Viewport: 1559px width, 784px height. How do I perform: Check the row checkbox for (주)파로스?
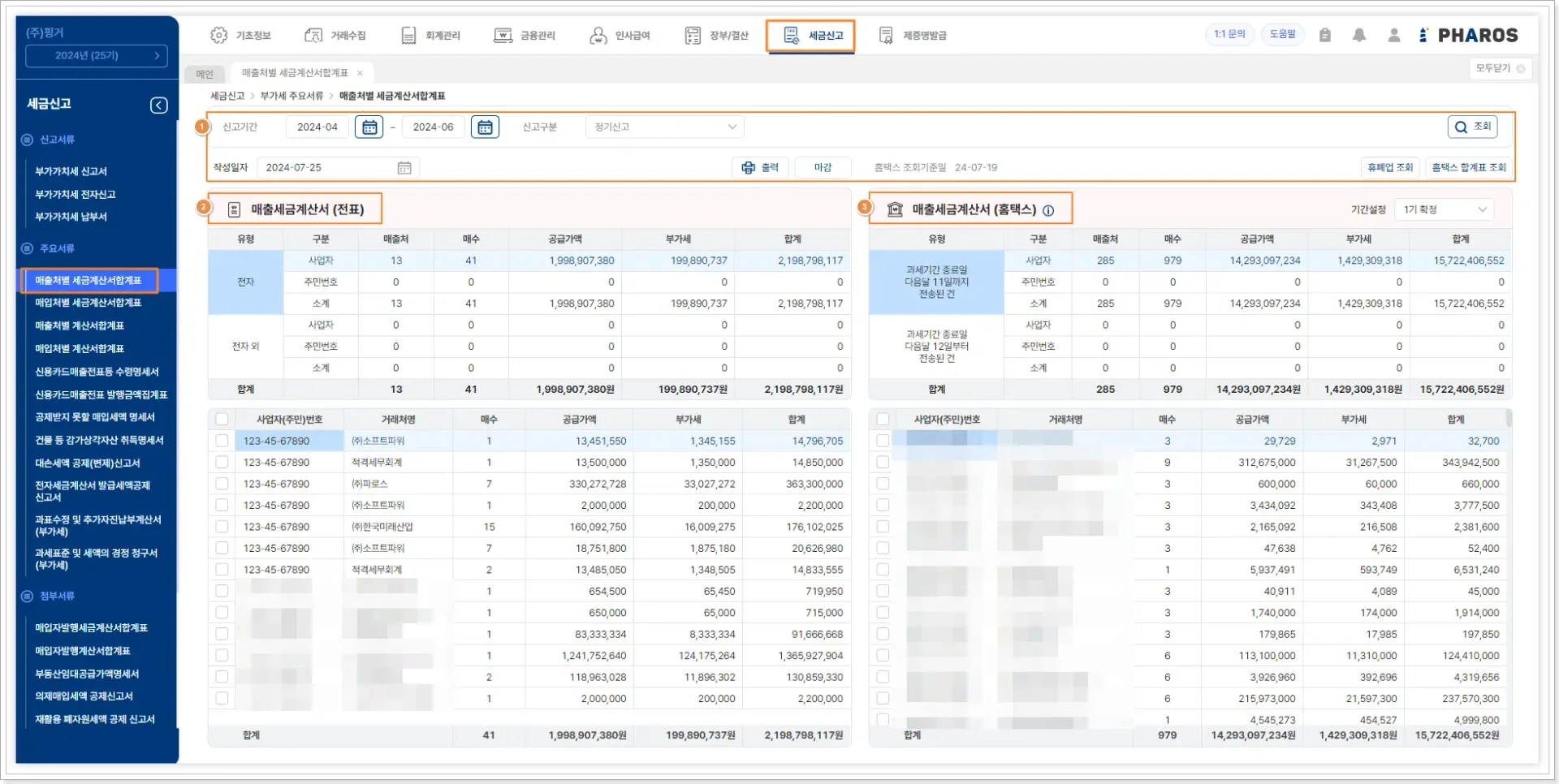[x=222, y=484]
